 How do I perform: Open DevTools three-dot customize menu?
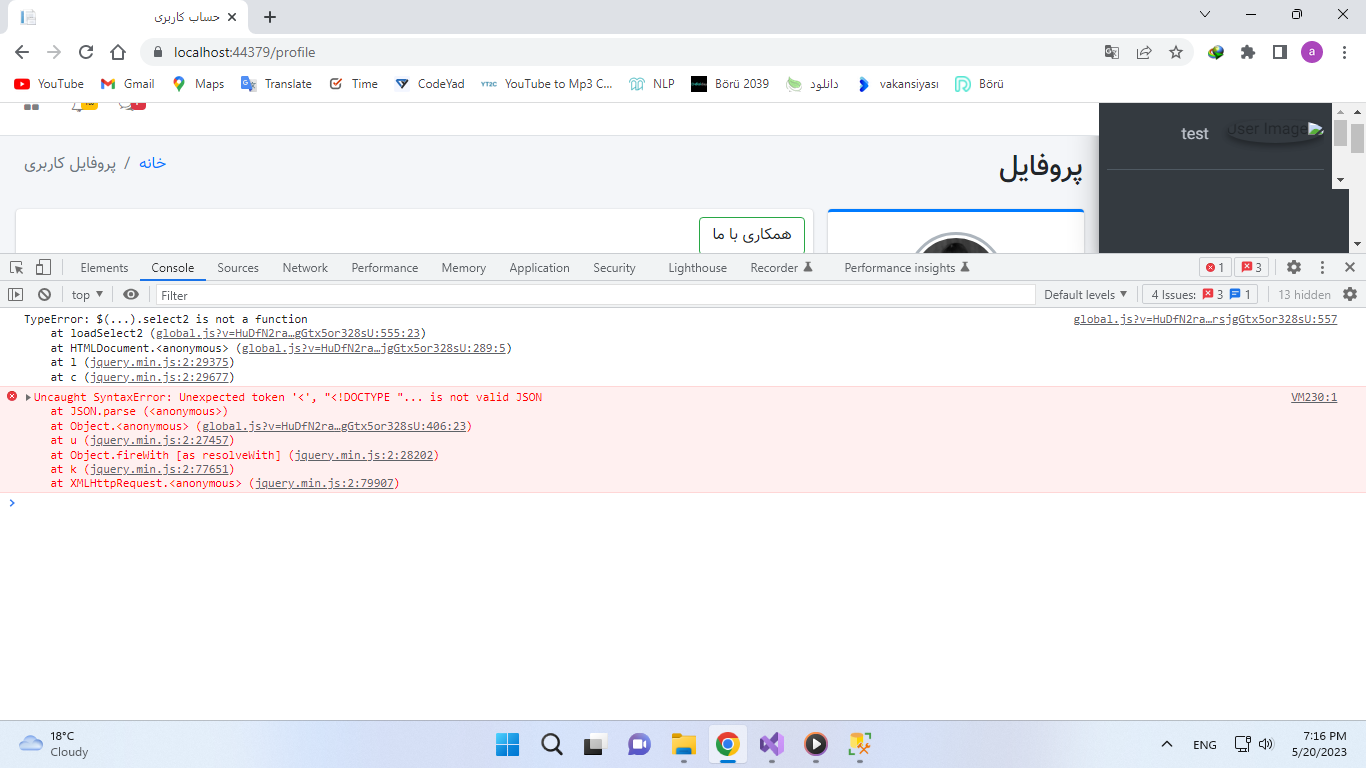pos(1322,267)
